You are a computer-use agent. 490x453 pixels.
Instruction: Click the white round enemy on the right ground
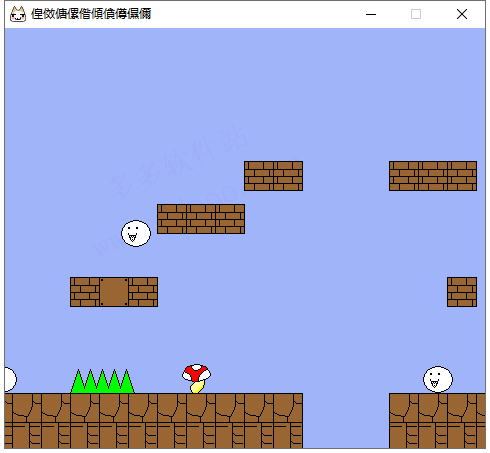(x=438, y=379)
